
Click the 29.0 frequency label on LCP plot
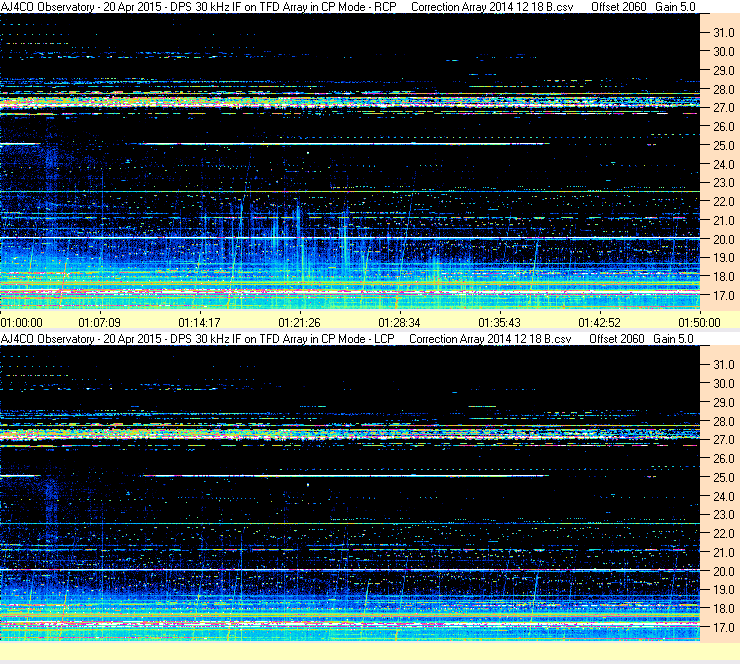point(724,403)
